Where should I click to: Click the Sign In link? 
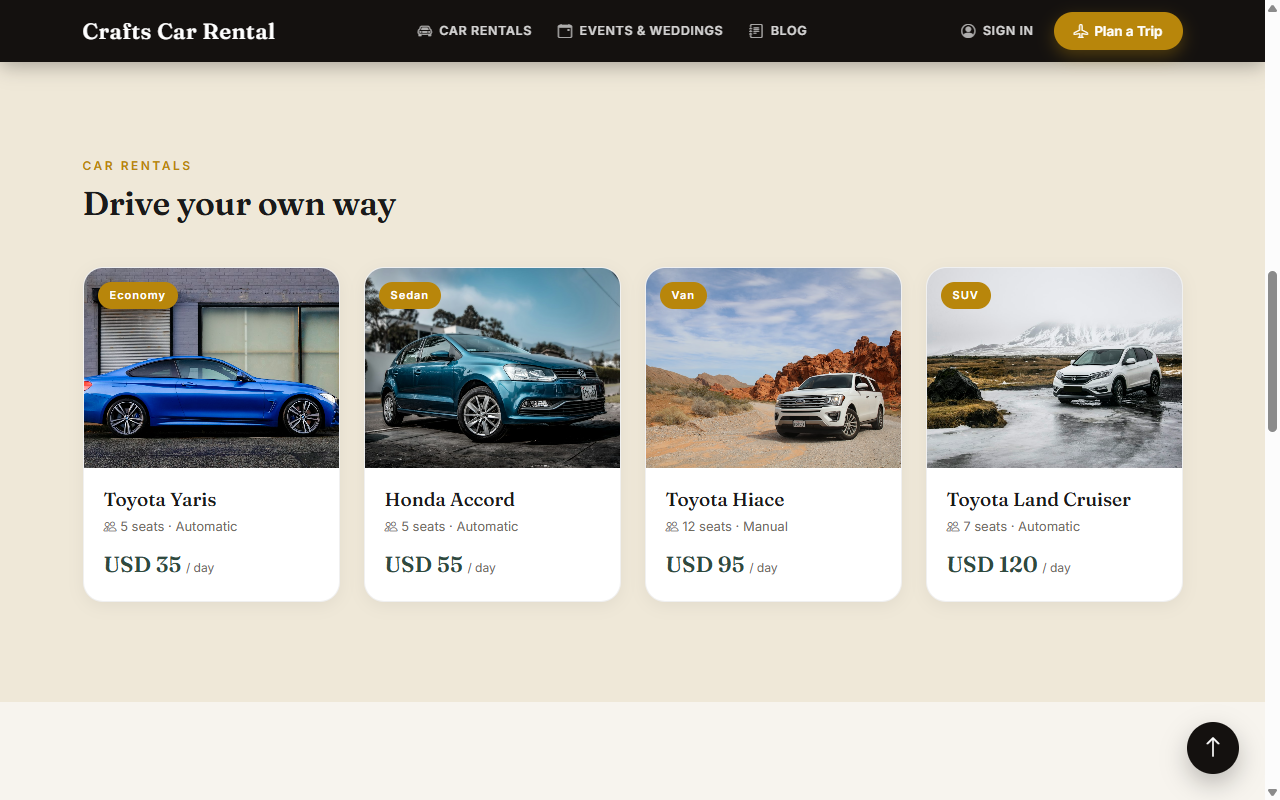[997, 31]
